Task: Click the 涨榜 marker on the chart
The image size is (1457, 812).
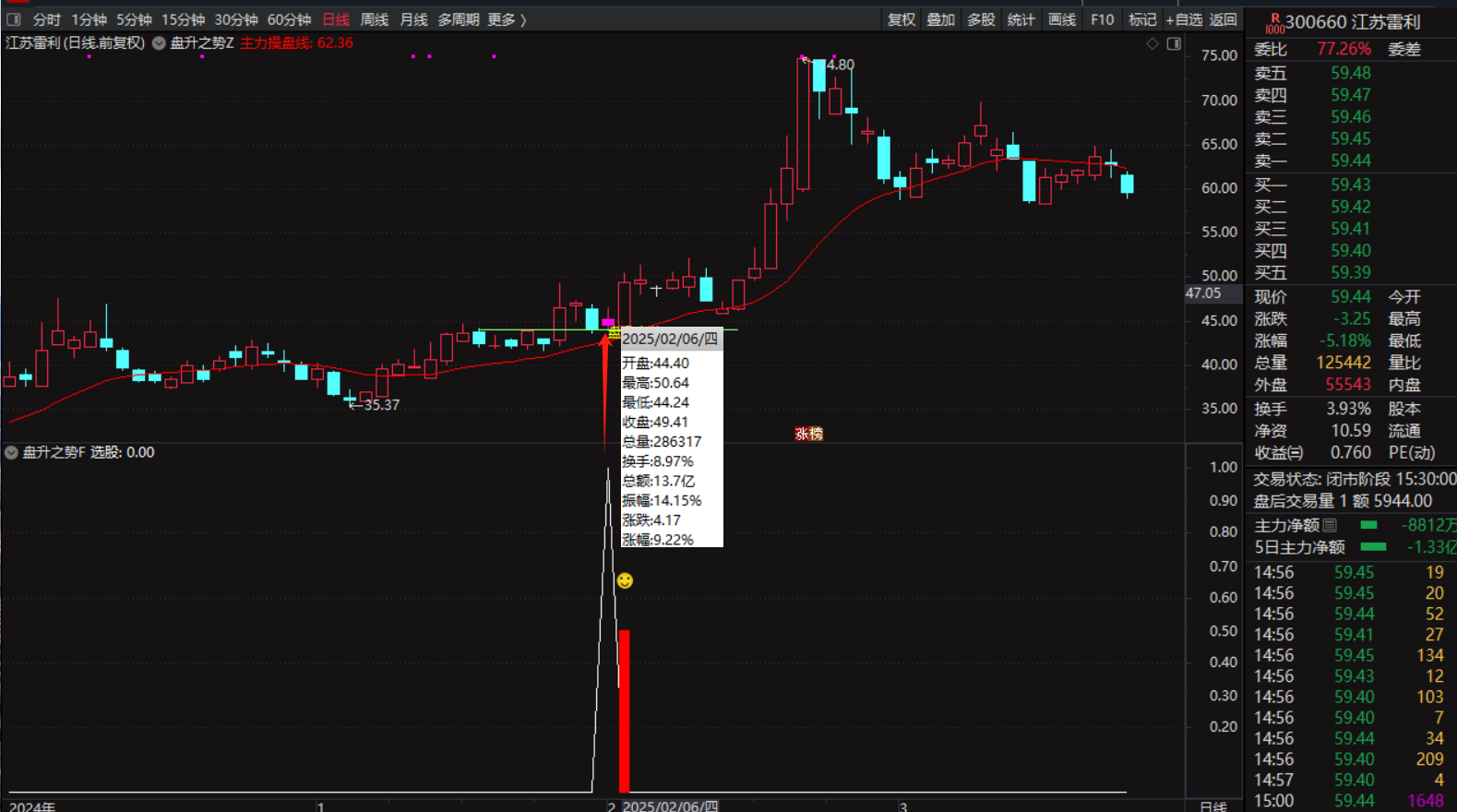Action: (x=808, y=434)
